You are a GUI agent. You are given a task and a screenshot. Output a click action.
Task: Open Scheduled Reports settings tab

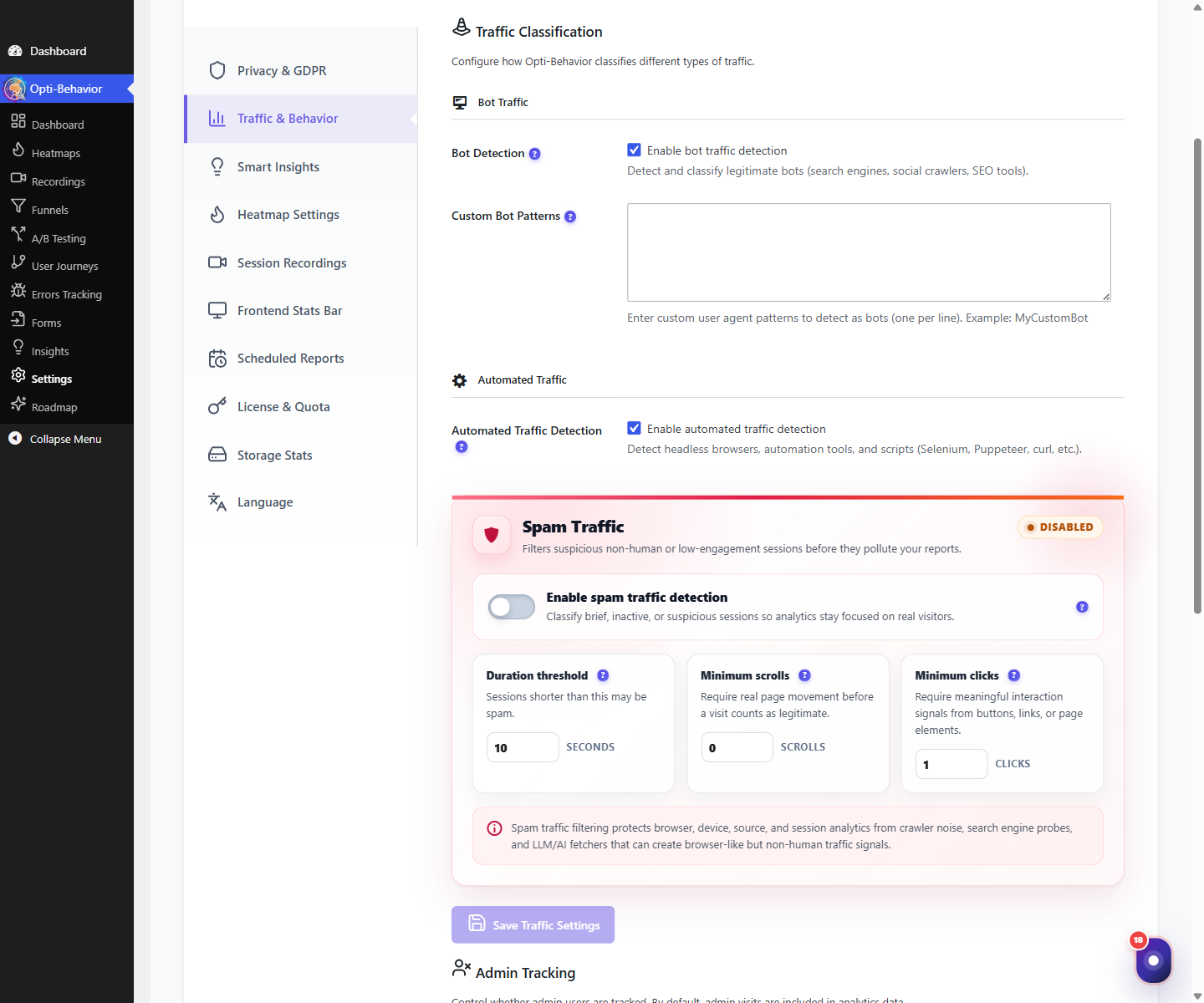[x=301, y=359]
